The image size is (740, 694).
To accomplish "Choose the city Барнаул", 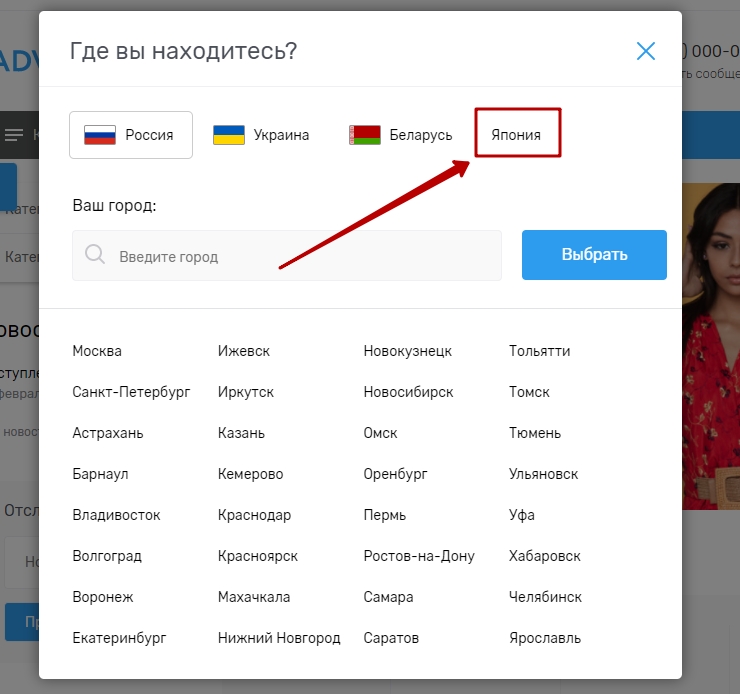I will 100,474.
